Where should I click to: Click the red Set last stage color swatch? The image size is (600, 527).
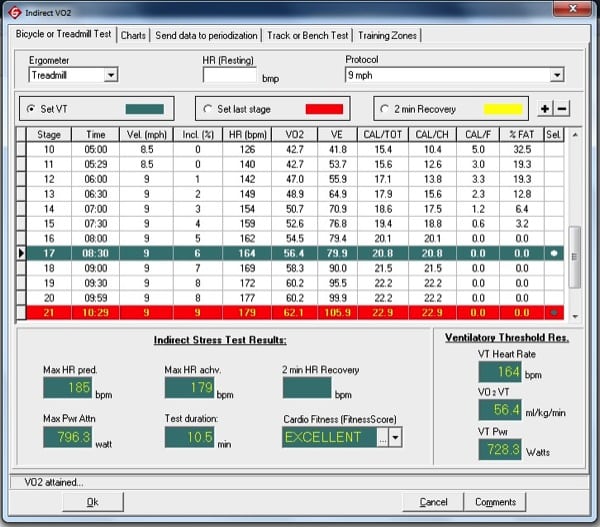[x=324, y=109]
